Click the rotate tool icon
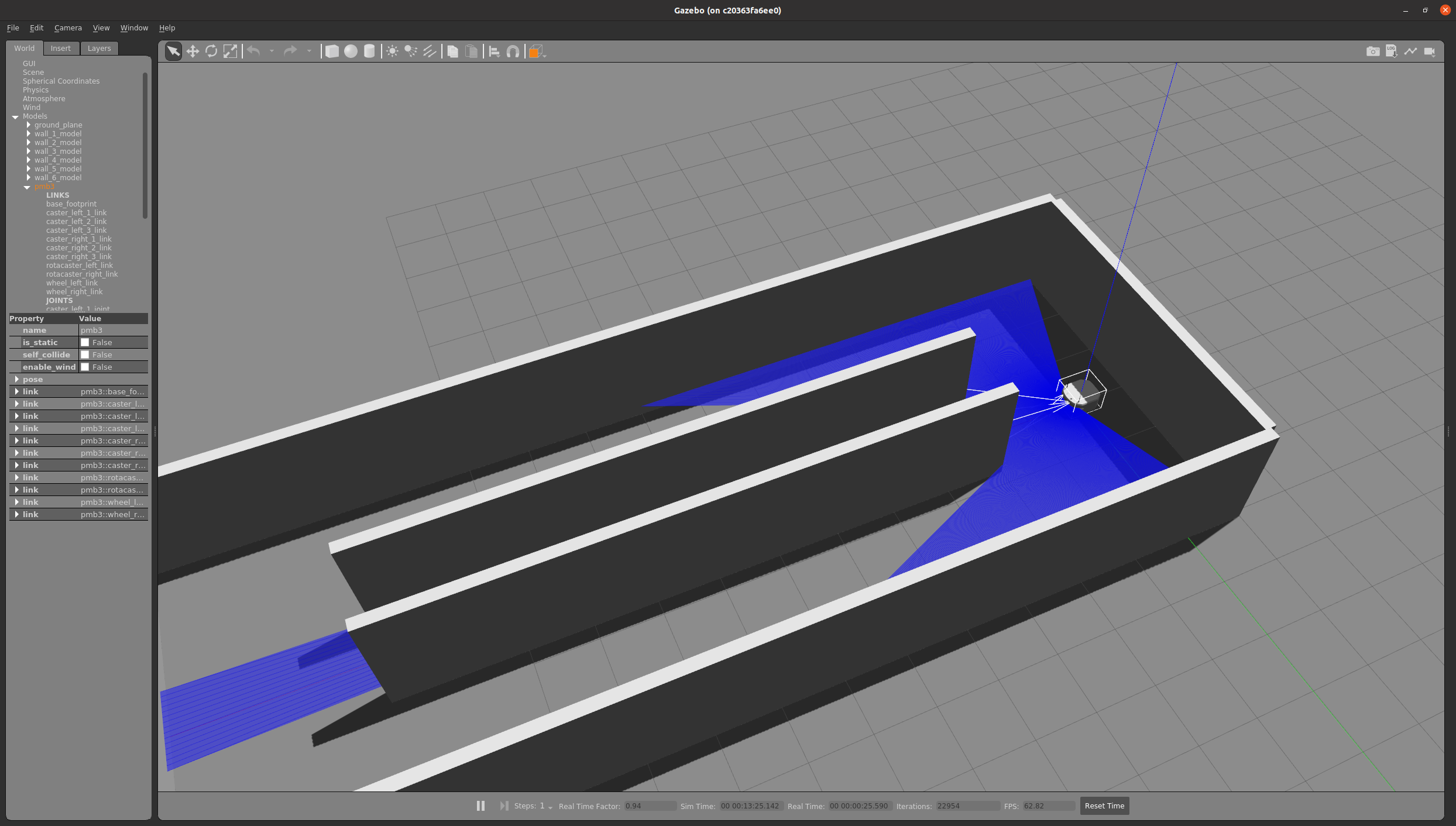The image size is (1456, 826). click(211, 51)
